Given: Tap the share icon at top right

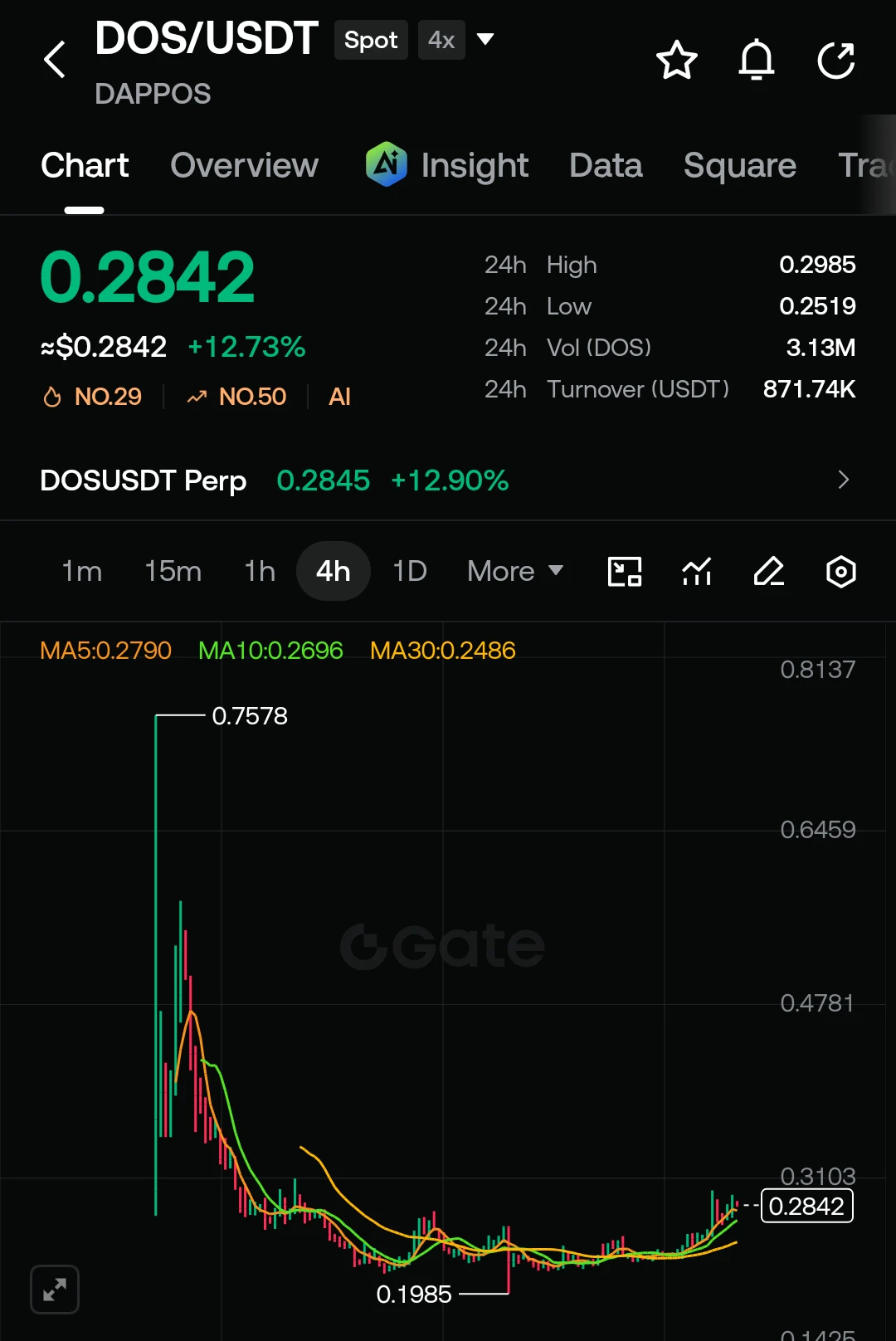Looking at the screenshot, I should [x=835, y=60].
